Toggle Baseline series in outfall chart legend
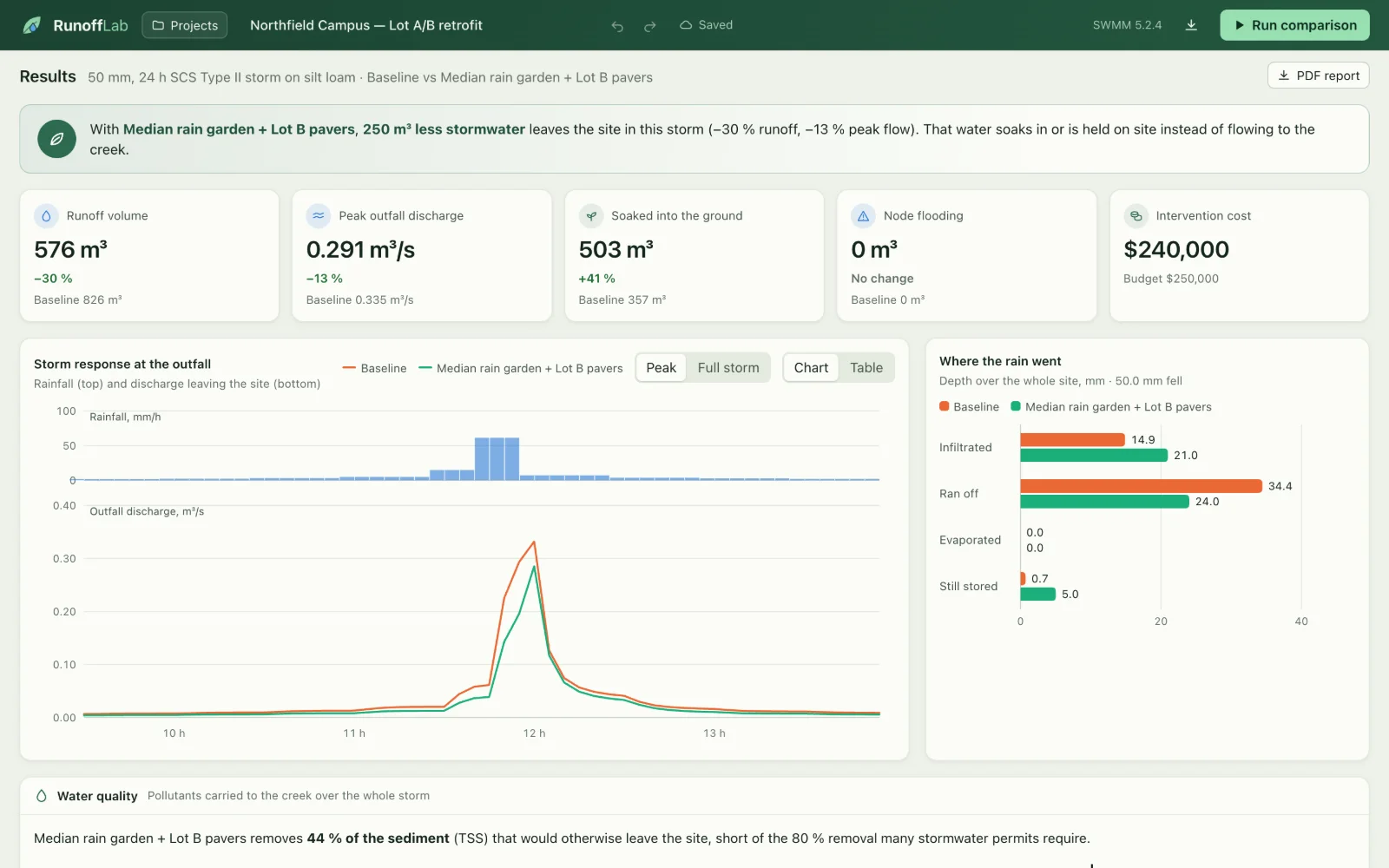 374,368
